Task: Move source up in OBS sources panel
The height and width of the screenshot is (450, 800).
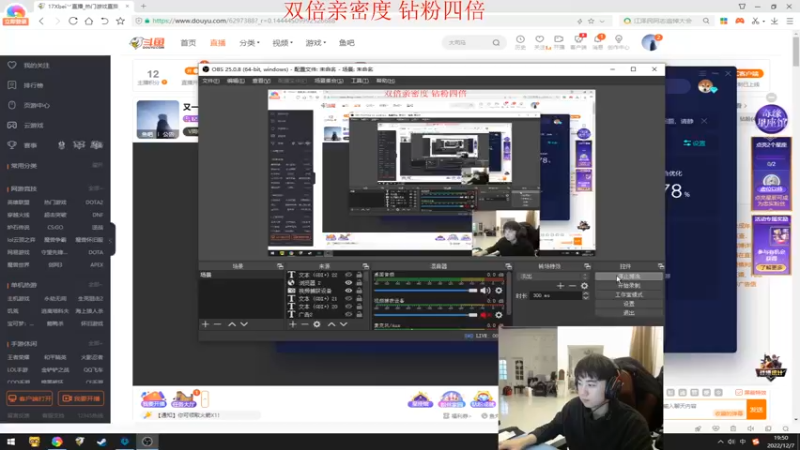Action: [331, 324]
